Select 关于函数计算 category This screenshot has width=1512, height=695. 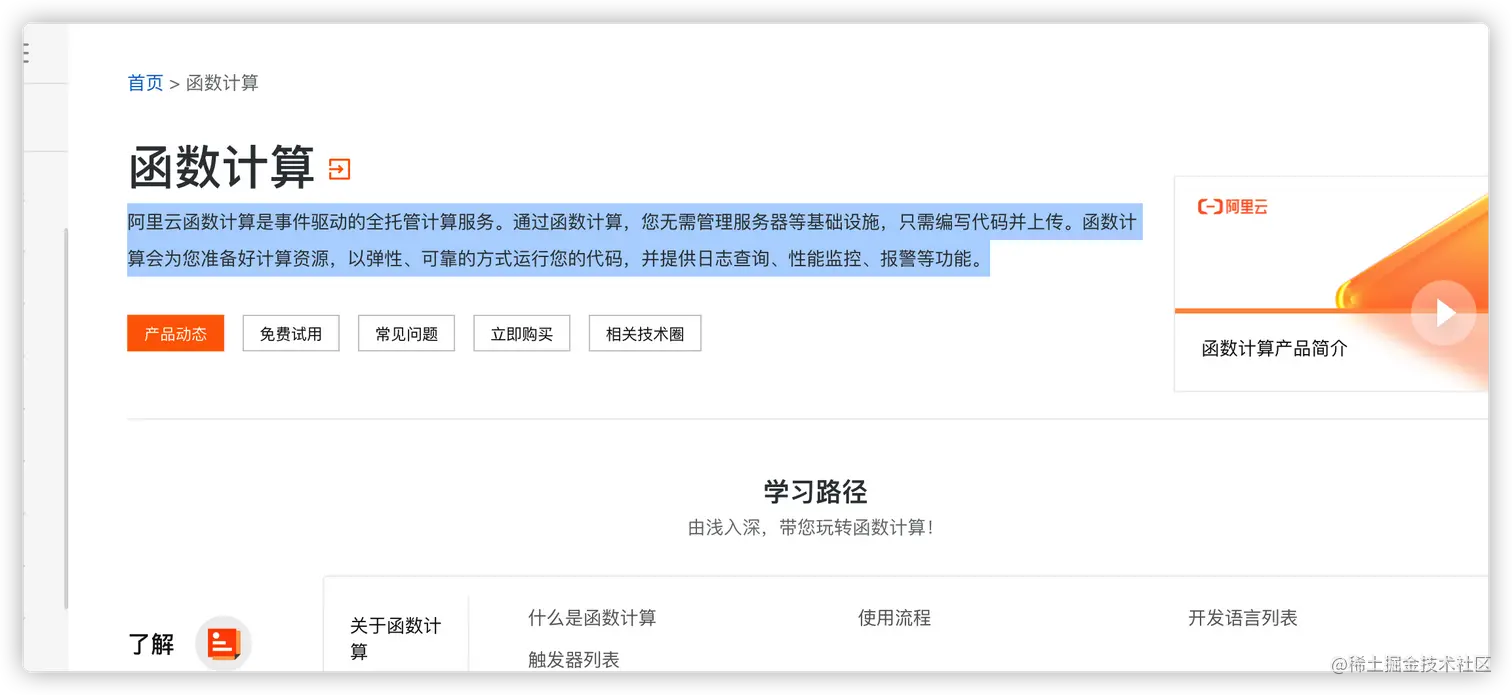tap(396, 639)
